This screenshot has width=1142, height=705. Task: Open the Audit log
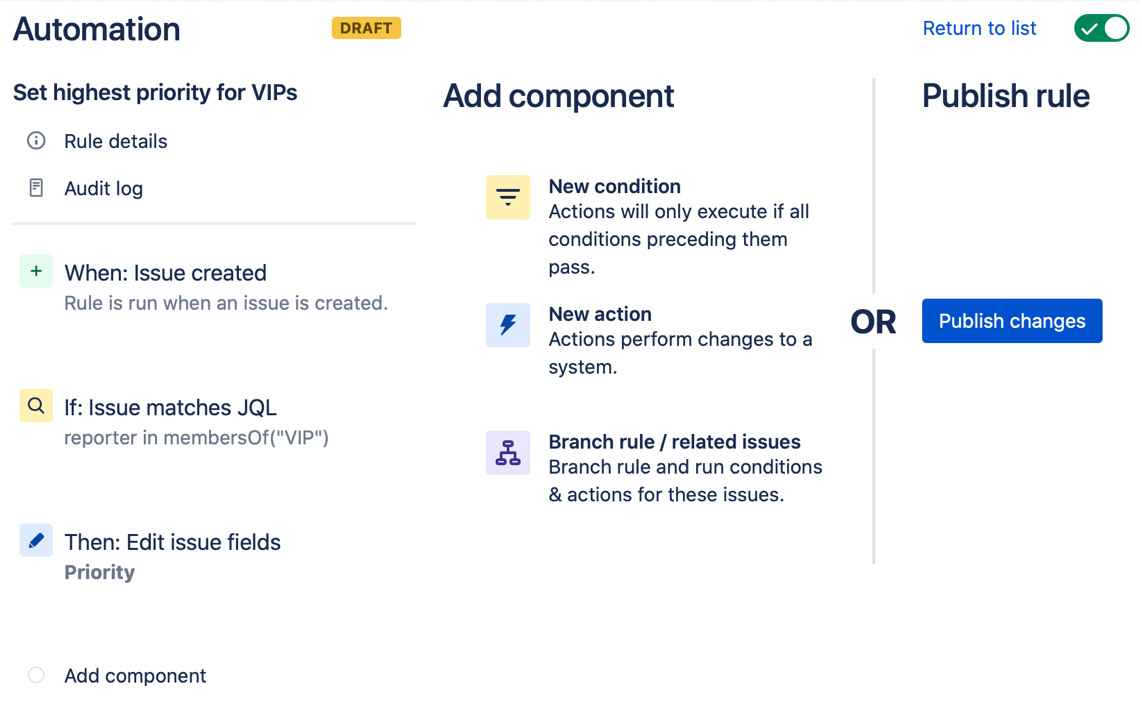point(103,189)
